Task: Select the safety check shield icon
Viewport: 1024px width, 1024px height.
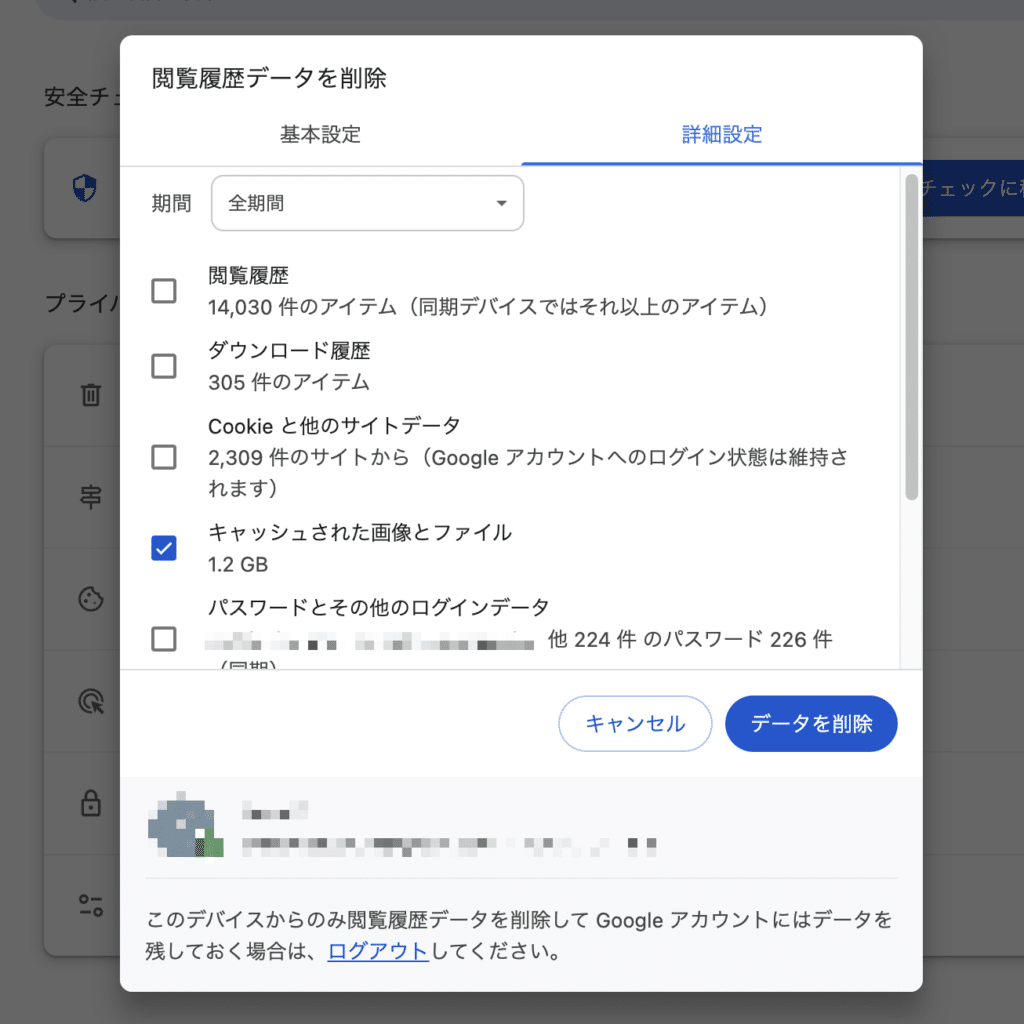Action: coord(84,189)
